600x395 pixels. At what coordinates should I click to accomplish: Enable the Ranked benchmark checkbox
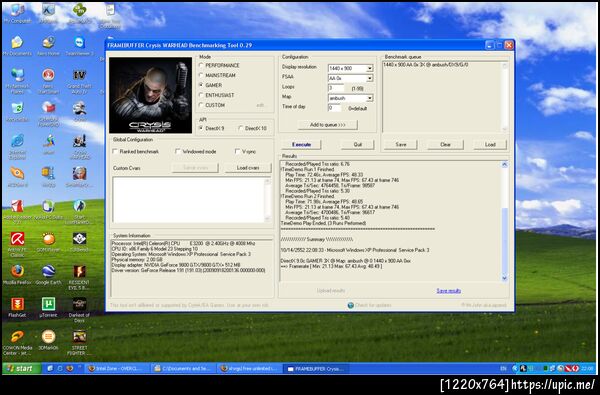coord(115,152)
